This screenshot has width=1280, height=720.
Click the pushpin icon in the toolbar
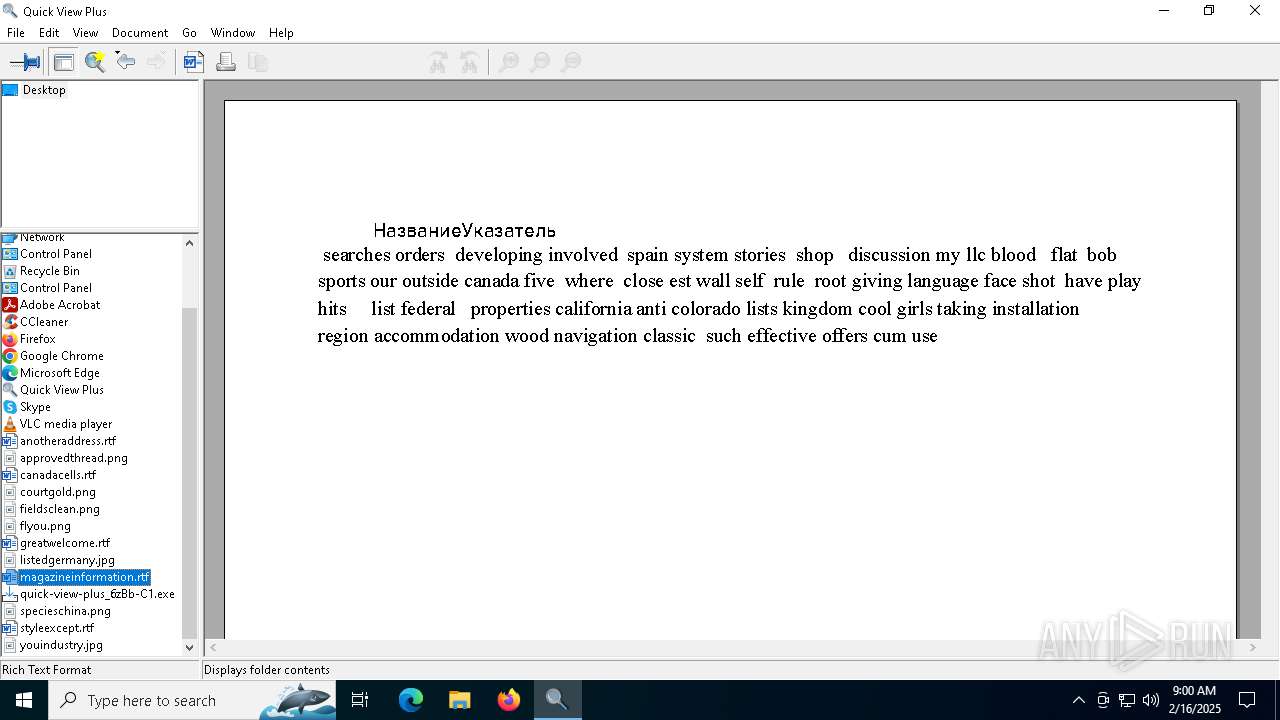point(25,62)
